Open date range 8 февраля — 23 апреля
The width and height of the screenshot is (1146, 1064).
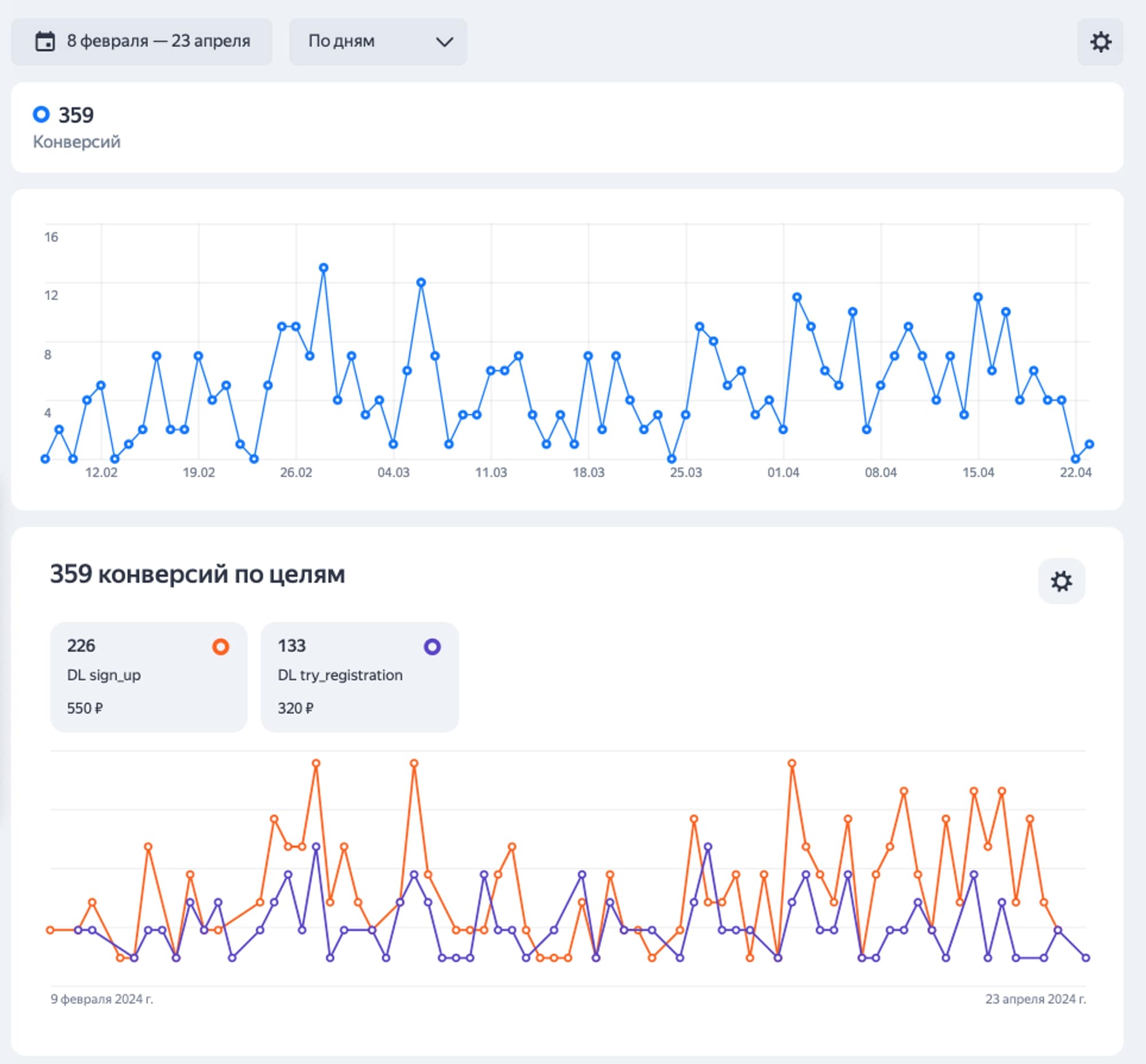tap(158, 41)
